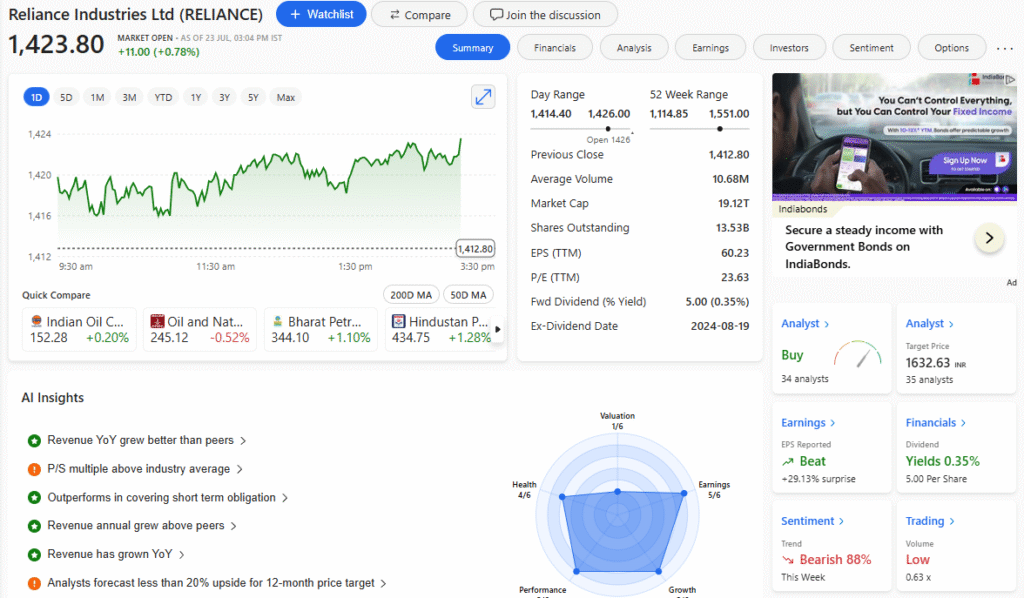Select the 1D time range

[36, 97]
